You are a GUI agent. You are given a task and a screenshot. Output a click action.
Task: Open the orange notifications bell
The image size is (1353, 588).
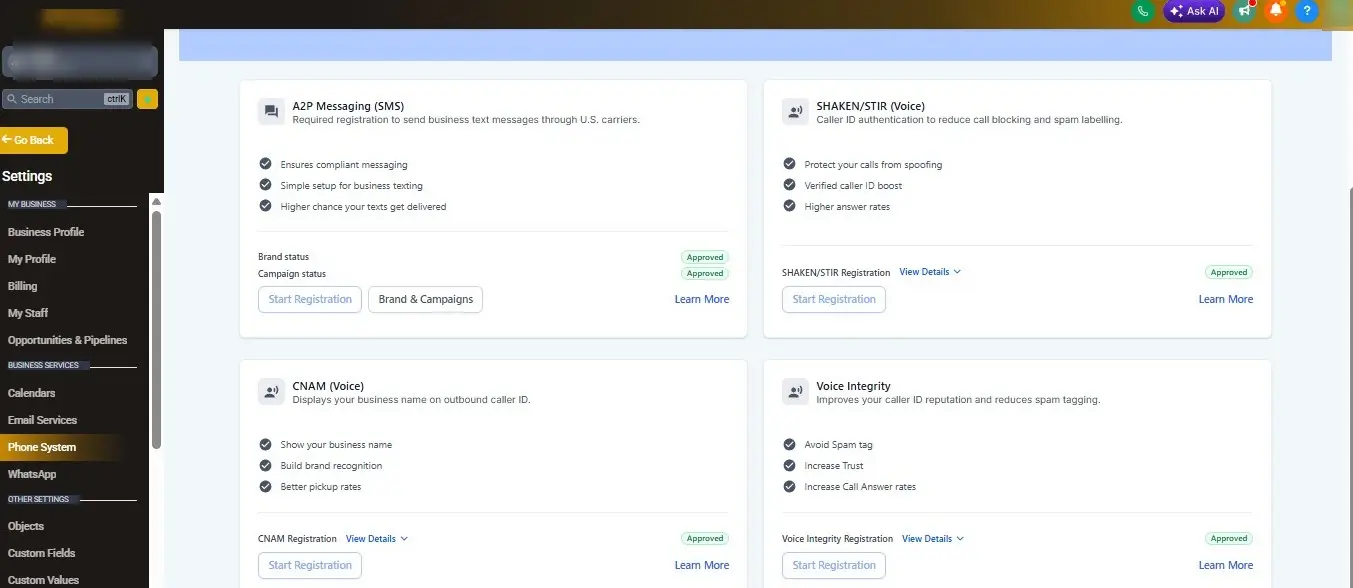tap(1275, 11)
